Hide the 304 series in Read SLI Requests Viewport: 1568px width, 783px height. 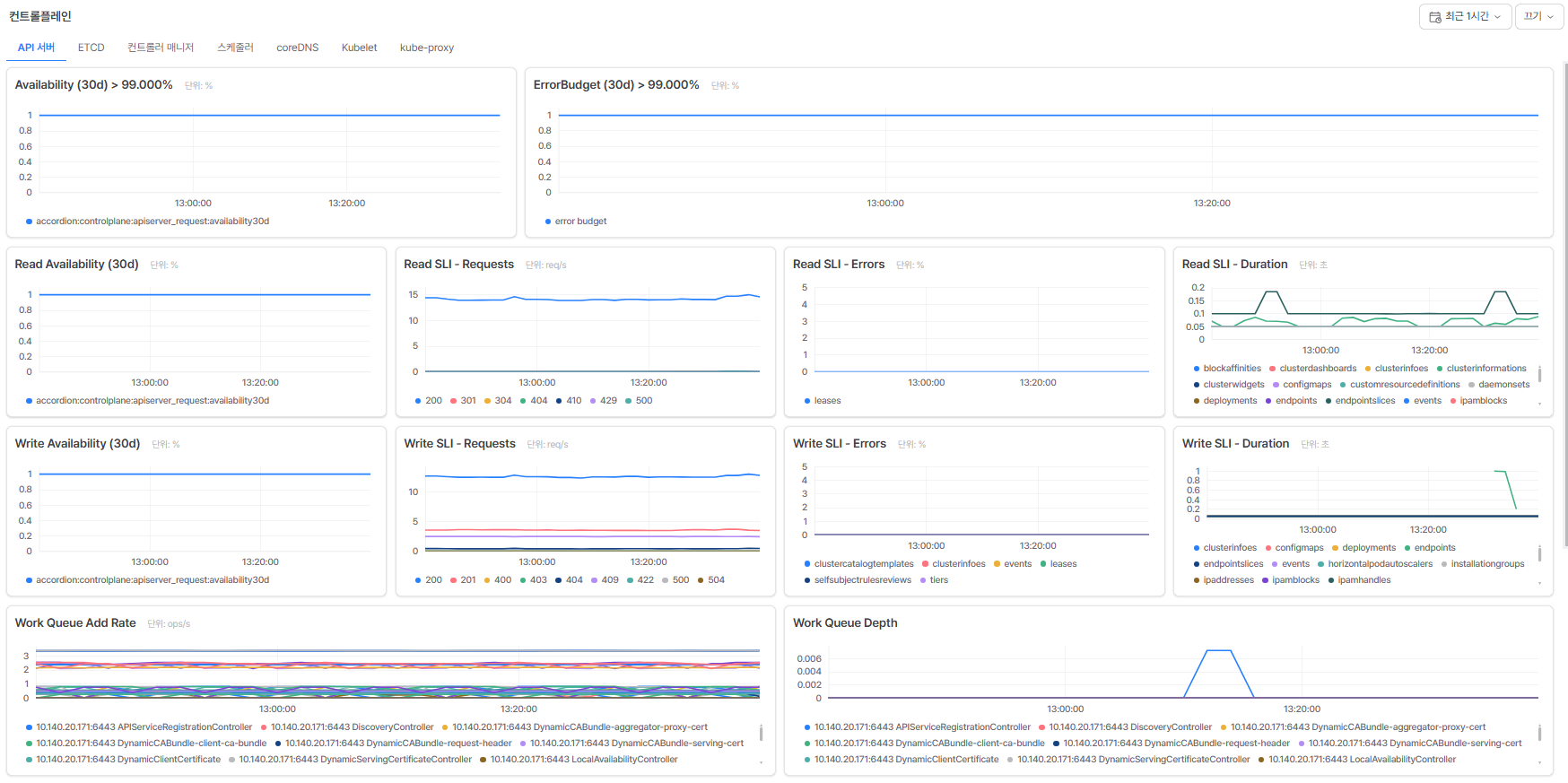pyautogui.click(x=498, y=401)
